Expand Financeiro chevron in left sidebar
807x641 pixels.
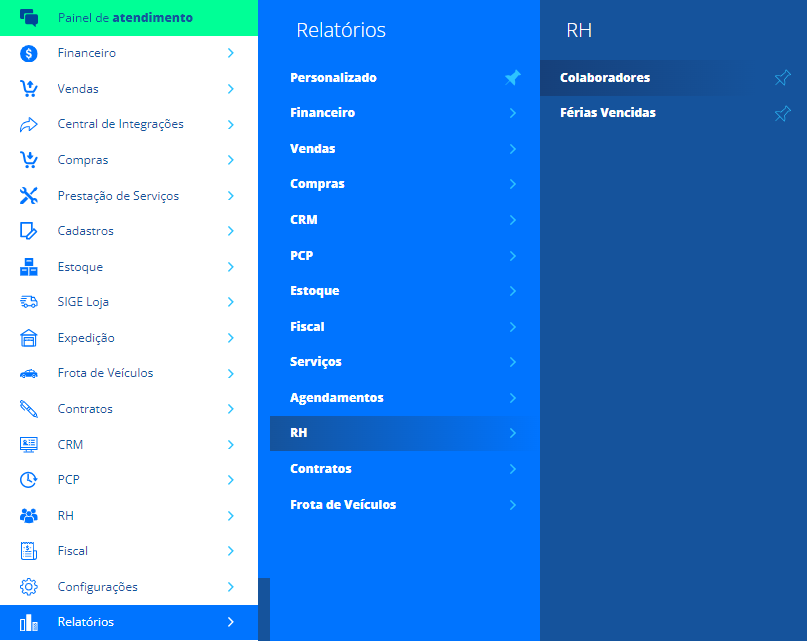231,53
